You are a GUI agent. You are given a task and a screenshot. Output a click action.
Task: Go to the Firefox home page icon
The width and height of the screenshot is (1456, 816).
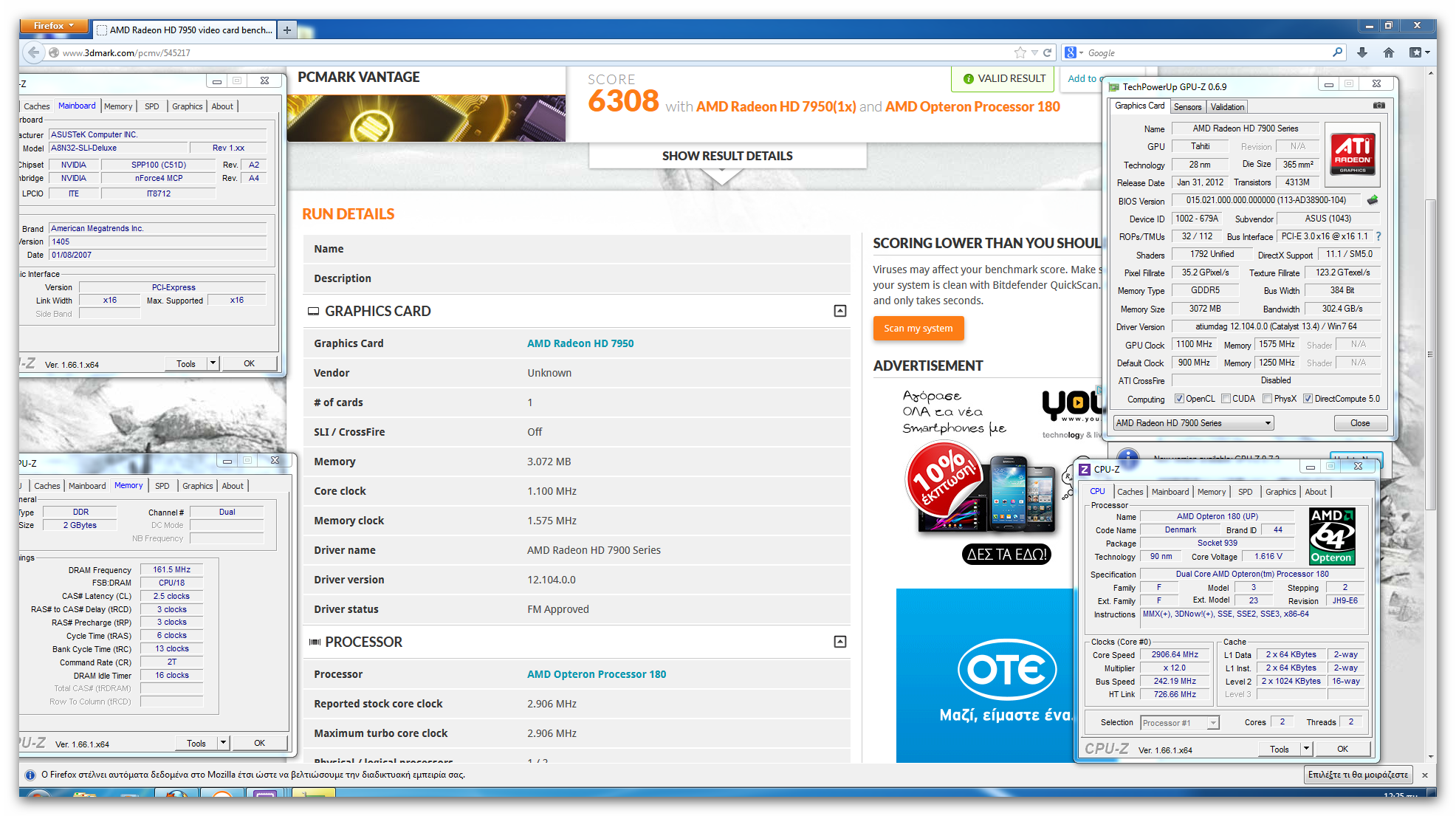tap(1389, 52)
